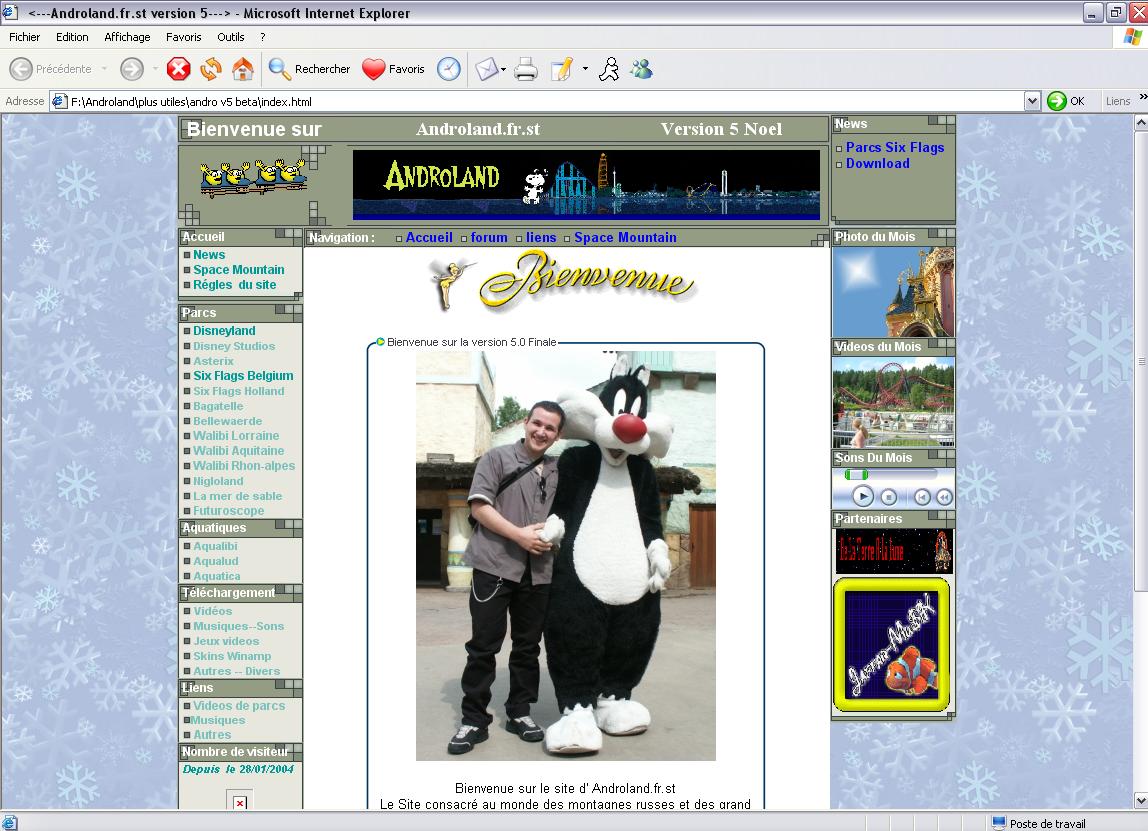1148x831 pixels.
Task: Click liens navigation link
Action: click(x=541, y=237)
